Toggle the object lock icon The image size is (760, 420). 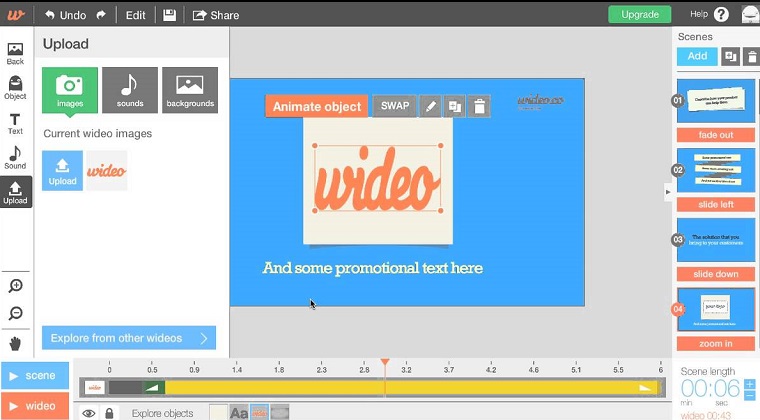tap(109, 413)
